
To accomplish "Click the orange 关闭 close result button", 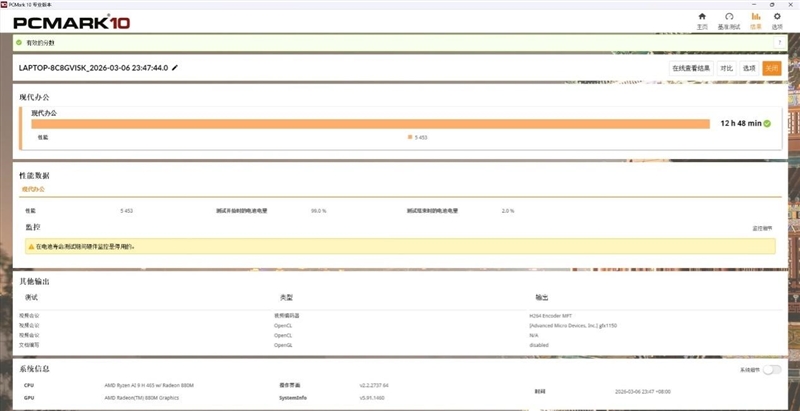I will [771, 68].
